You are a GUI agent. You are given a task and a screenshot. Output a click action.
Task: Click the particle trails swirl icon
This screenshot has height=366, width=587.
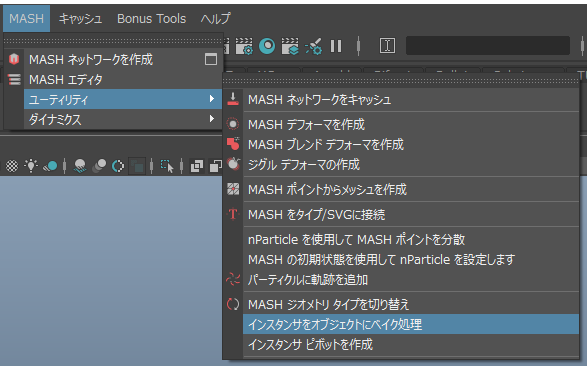pyautogui.click(x=233, y=279)
